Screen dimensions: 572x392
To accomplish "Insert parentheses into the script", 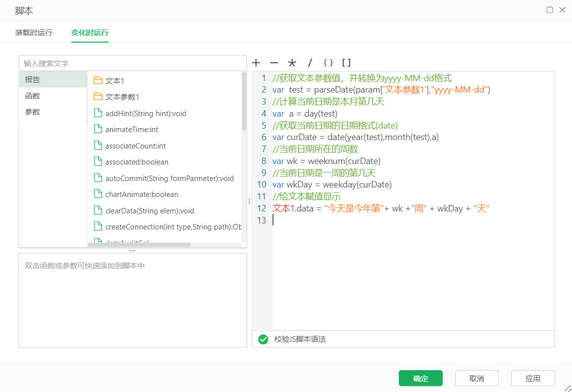I will pyautogui.click(x=328, y=63).
